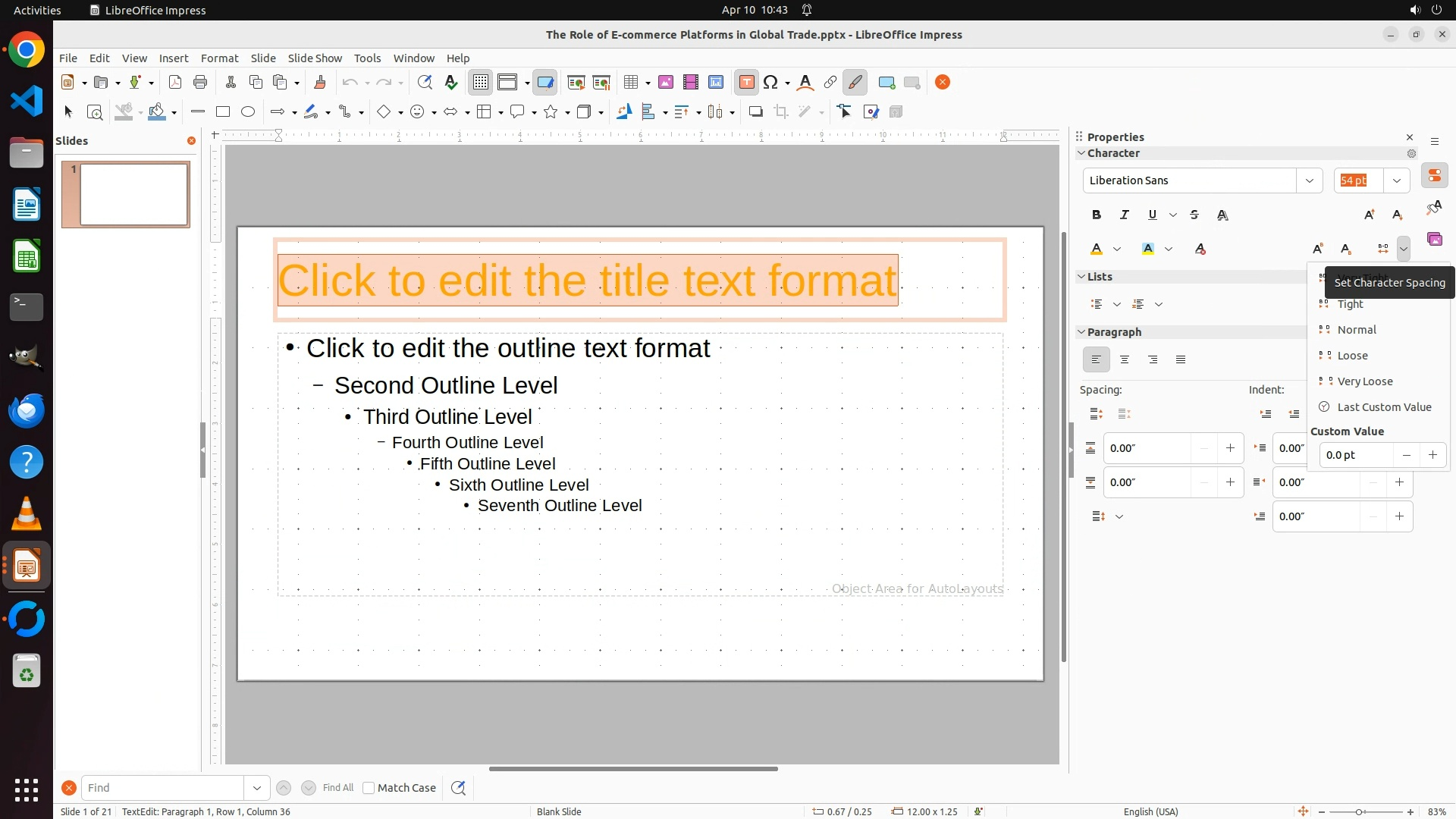Click the Find All button
1456x819 pixels.
(x=338, y=788)
